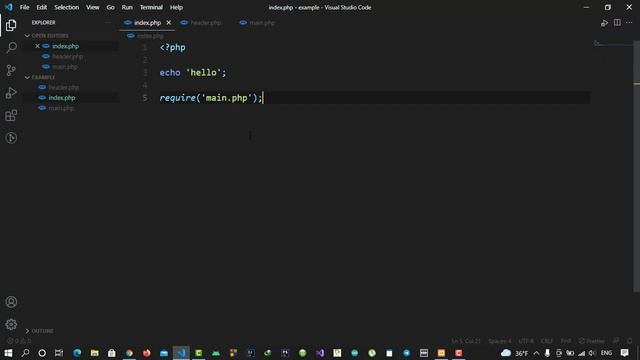Change end of line sequence CRLF
Screen dimensions: 640x360
547,341
